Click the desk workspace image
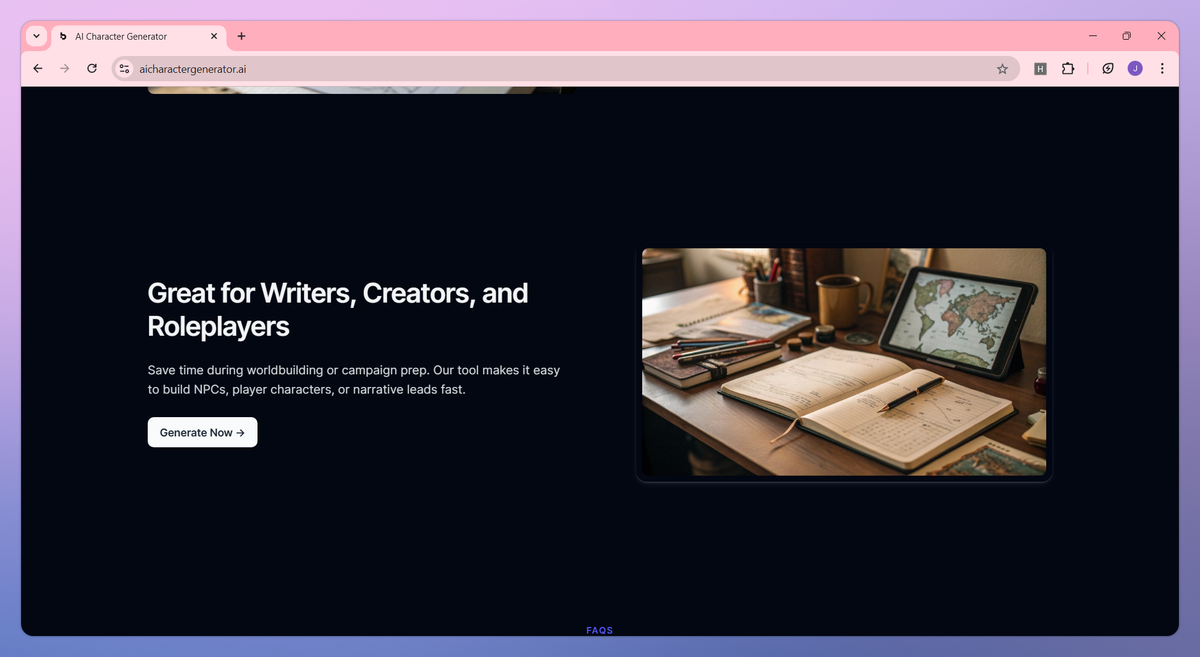This screenshot has width=1200, height=657. (x=844, y=362)
